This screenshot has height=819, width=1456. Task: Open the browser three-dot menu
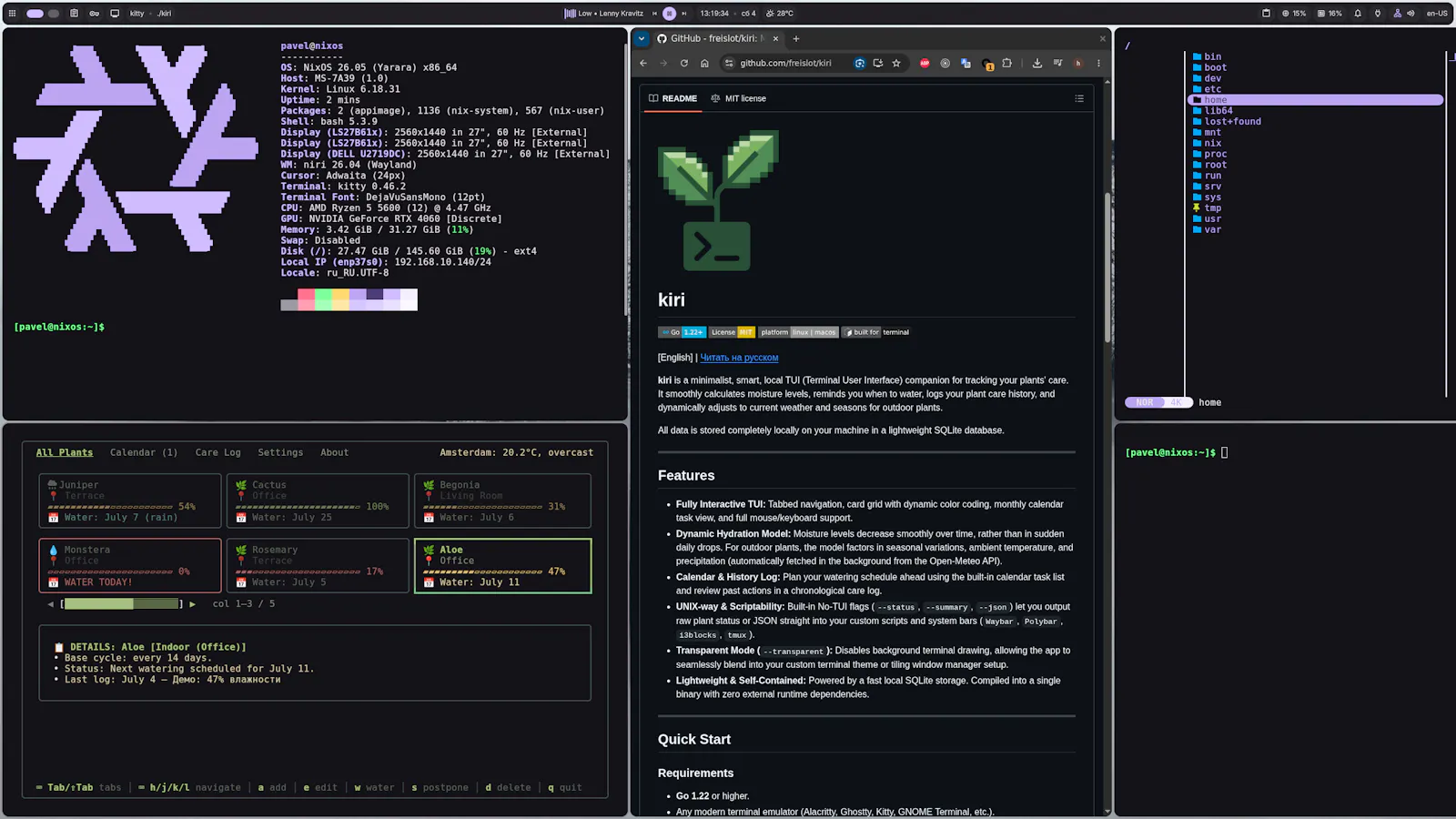1098,63
